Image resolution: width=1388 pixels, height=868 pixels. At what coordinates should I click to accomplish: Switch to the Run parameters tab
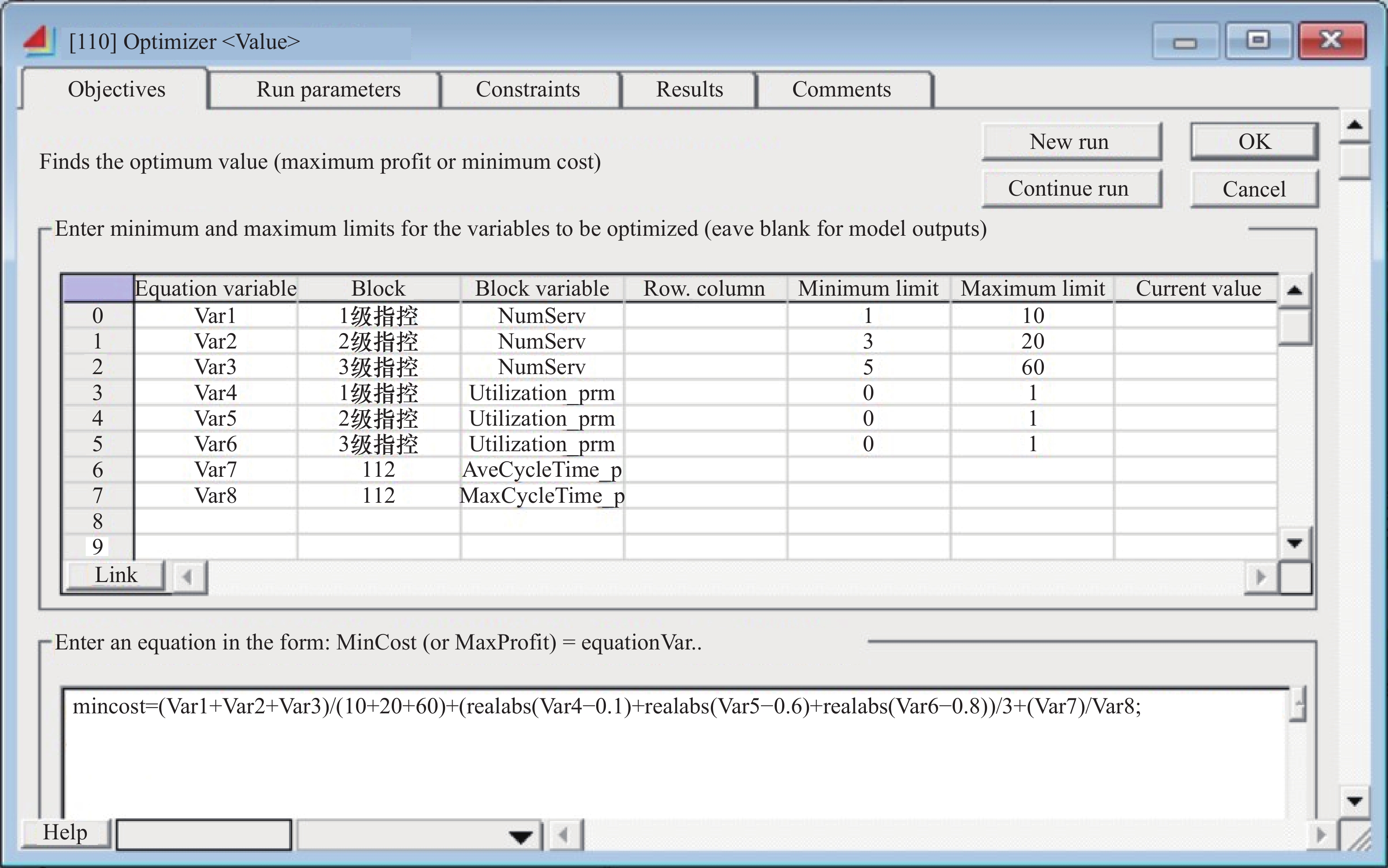point(328,89)
